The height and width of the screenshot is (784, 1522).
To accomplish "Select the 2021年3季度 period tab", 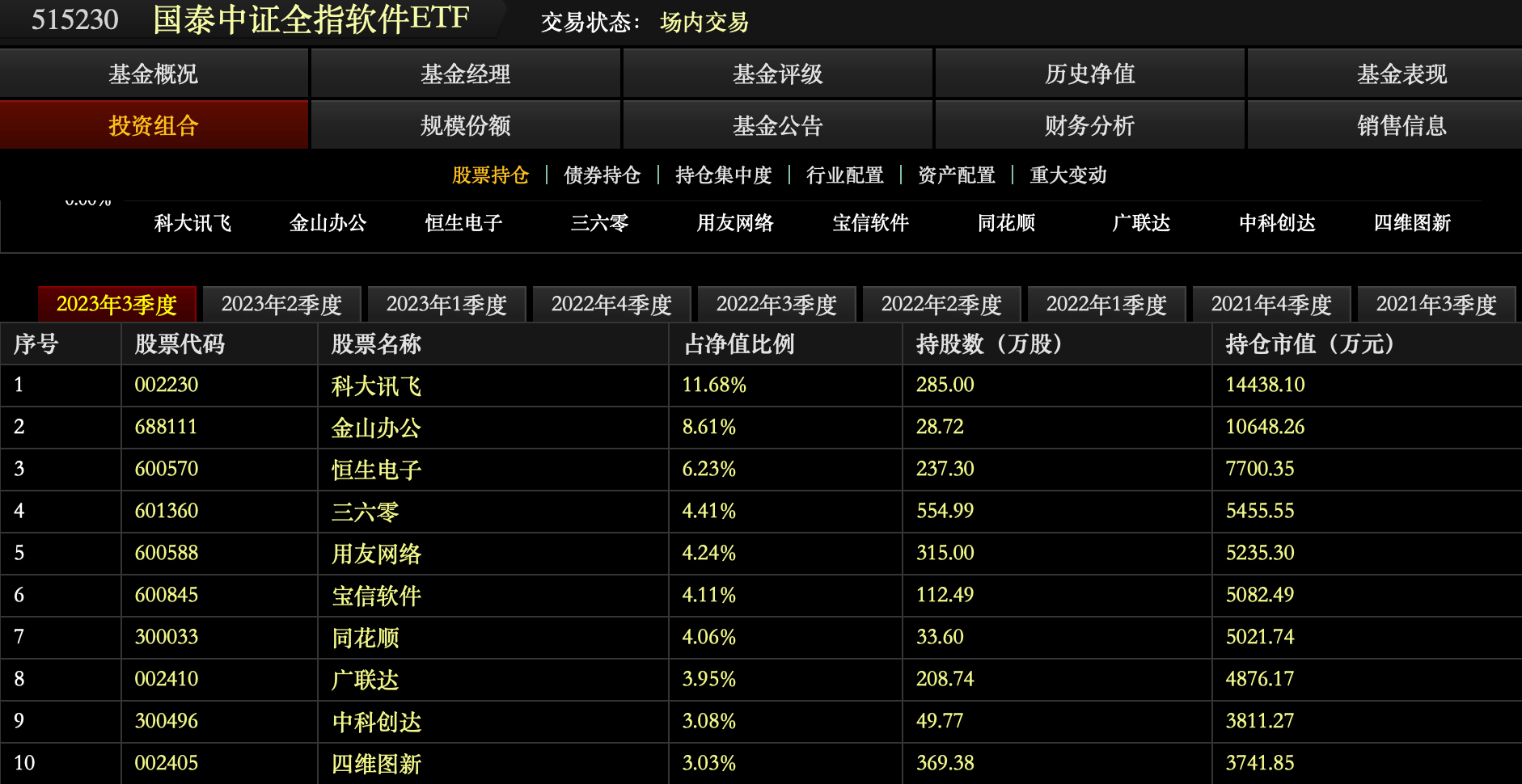I will [1437, 305].
